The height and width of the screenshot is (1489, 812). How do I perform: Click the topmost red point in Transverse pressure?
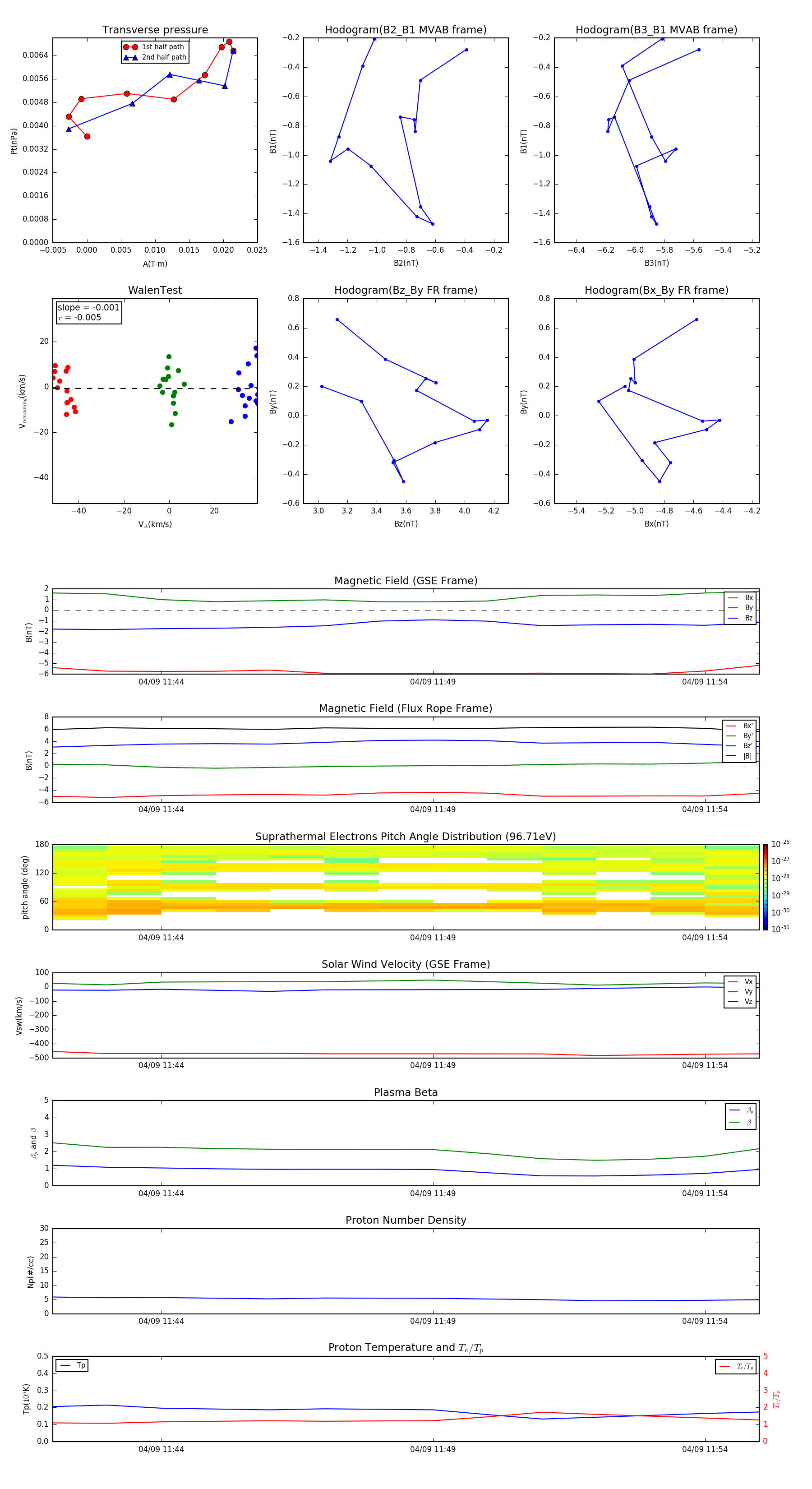230,42
